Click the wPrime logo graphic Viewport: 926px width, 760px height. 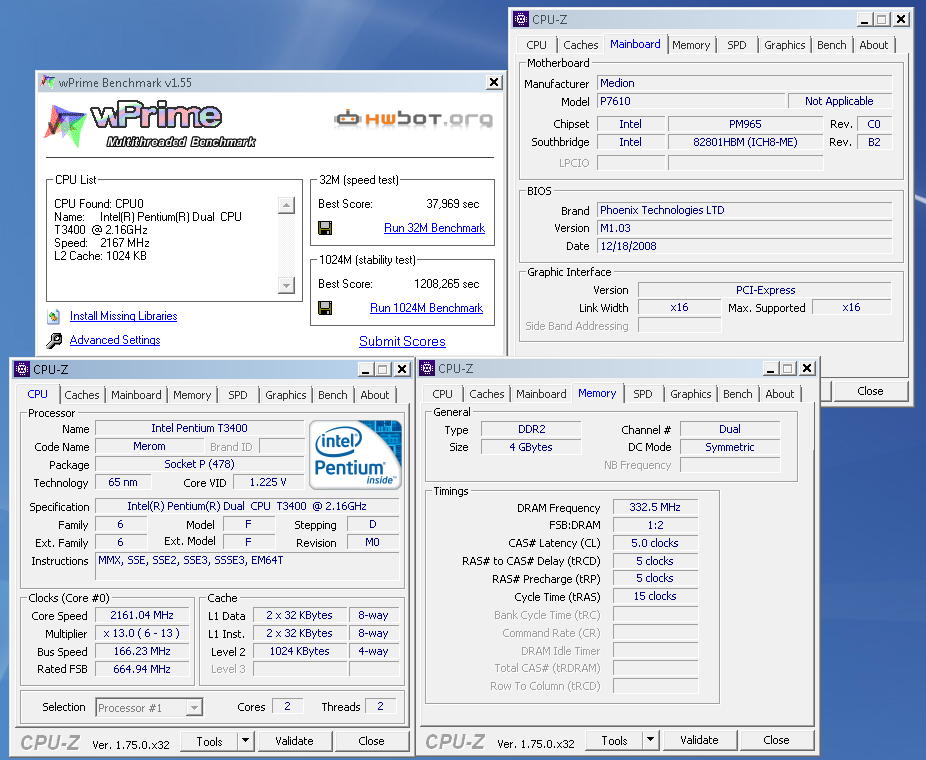point(151,125)
